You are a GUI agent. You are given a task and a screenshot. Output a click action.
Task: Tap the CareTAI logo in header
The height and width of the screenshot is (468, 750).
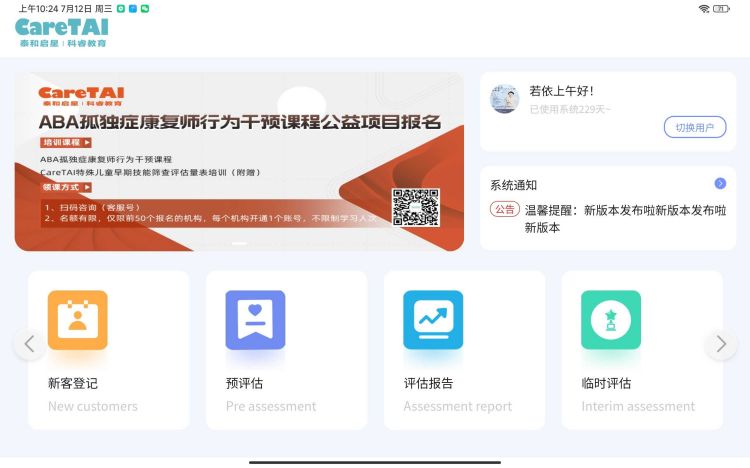pos(62,33)
